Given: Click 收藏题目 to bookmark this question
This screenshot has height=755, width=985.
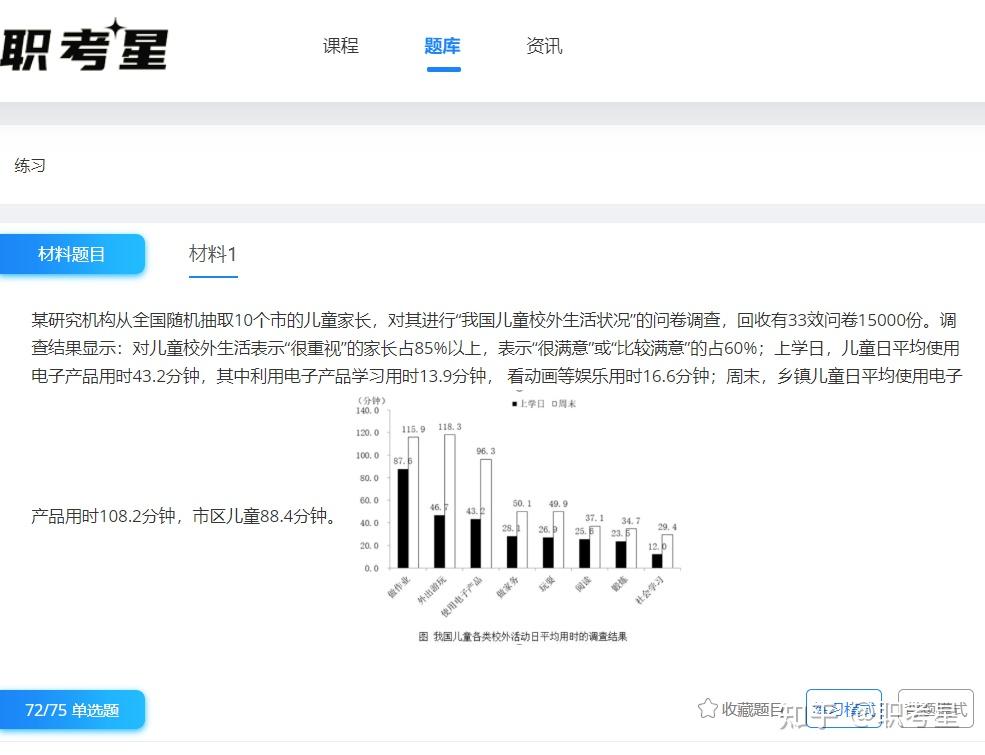Looking at the screenshot, I should [750, 709].
